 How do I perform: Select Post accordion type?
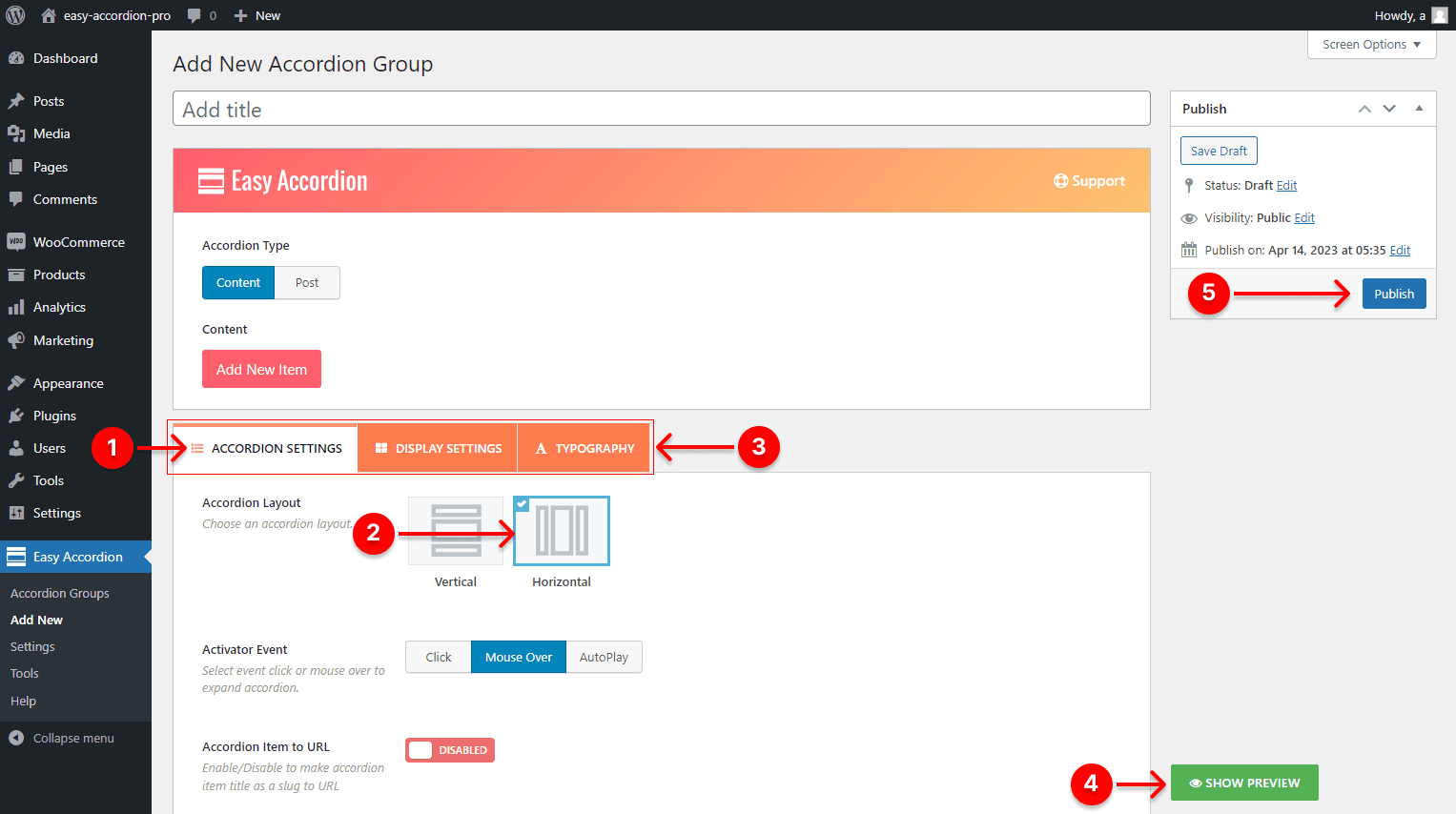tap(307, 282)
